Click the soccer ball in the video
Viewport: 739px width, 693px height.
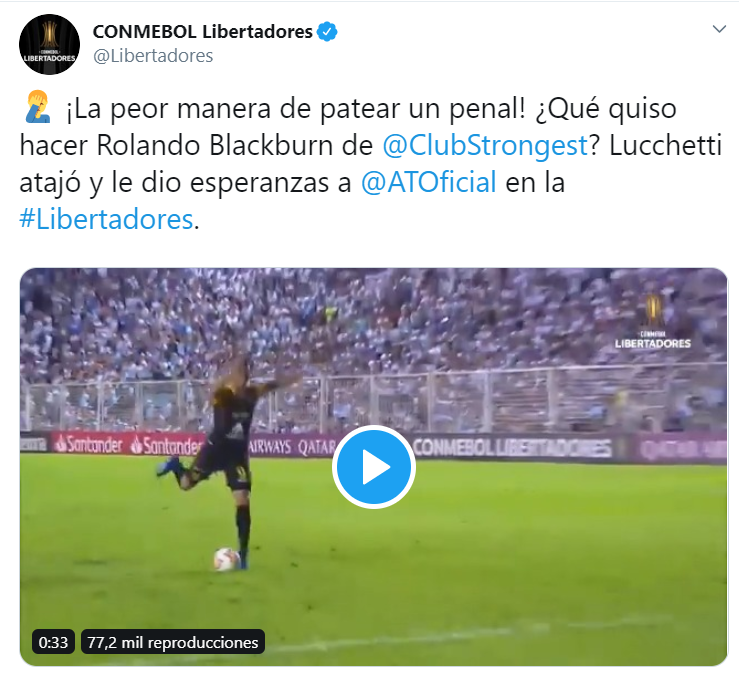click(x=227, y=559)
